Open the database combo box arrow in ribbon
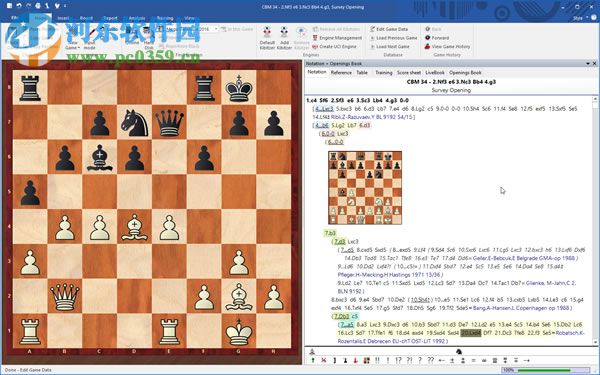 pos(216,29)
